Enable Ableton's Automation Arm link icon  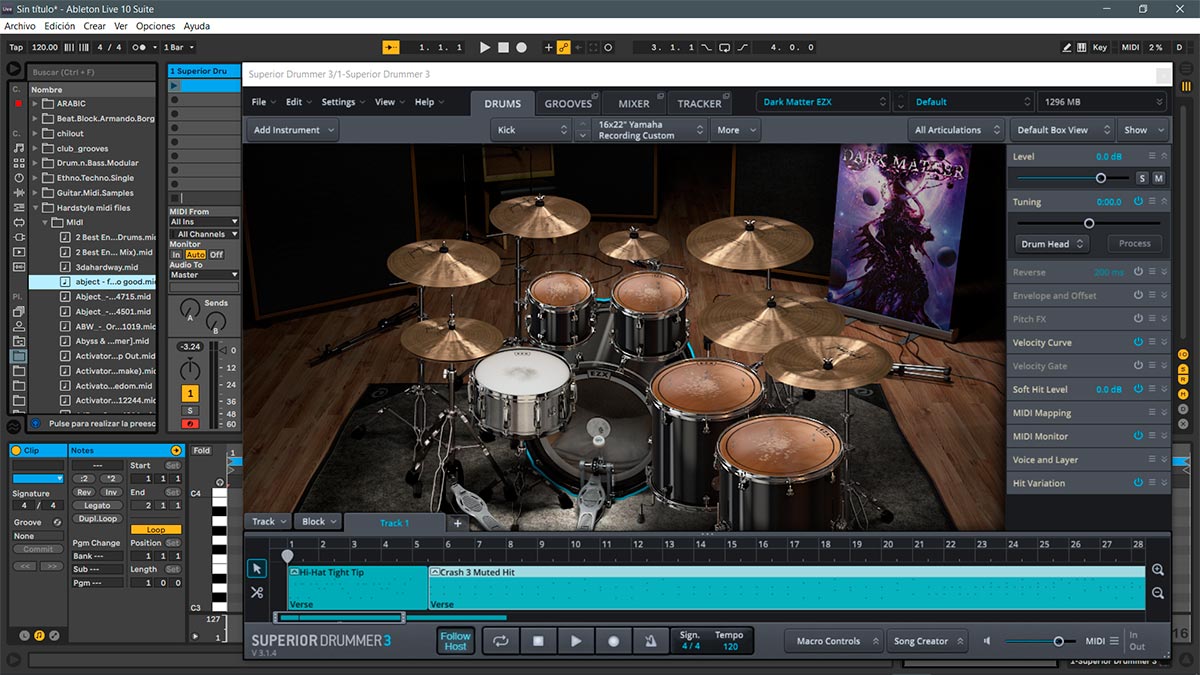tap(564, 47)
